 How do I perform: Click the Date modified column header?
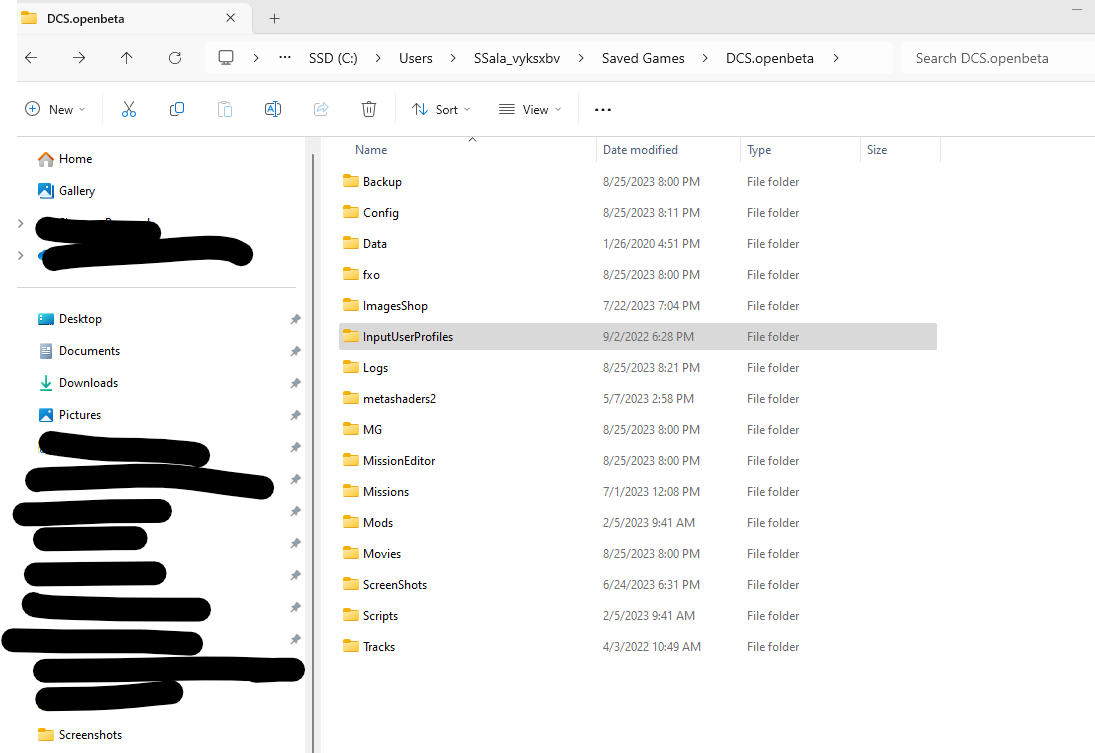pos(640,149)
